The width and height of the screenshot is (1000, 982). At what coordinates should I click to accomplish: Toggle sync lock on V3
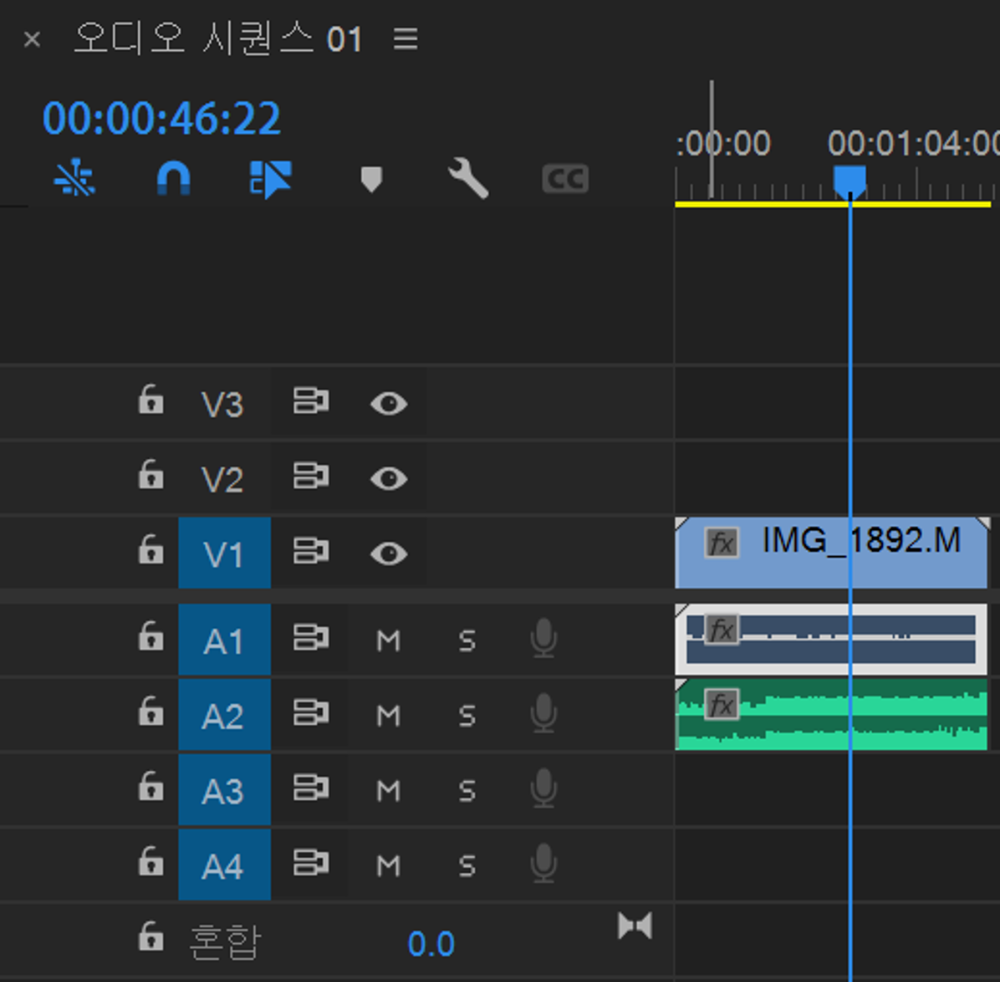(x=311, y=402)
